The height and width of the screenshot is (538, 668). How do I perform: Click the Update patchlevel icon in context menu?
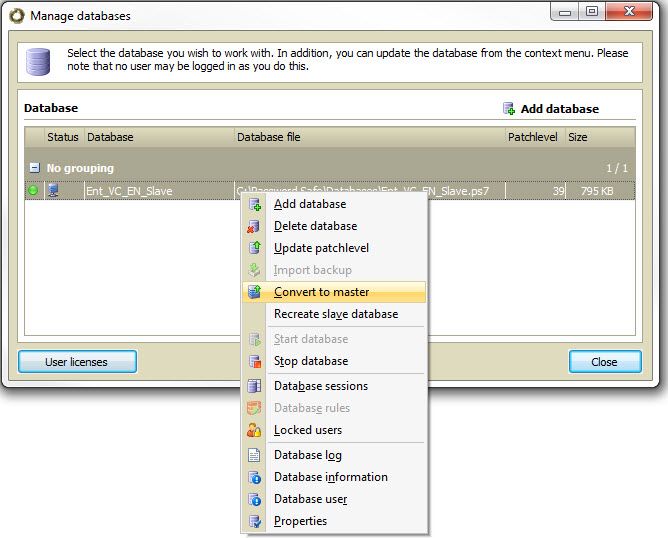click(255, 248)
